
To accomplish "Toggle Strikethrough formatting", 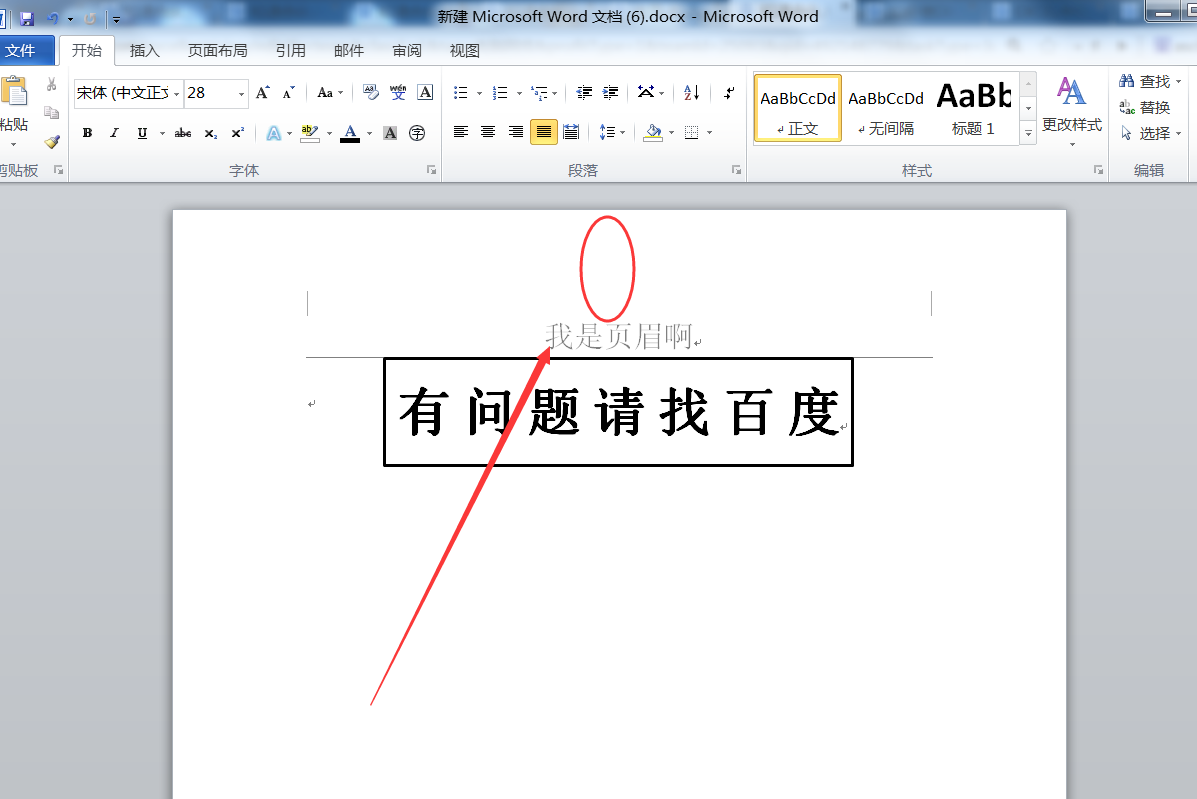I will [183, 134].
